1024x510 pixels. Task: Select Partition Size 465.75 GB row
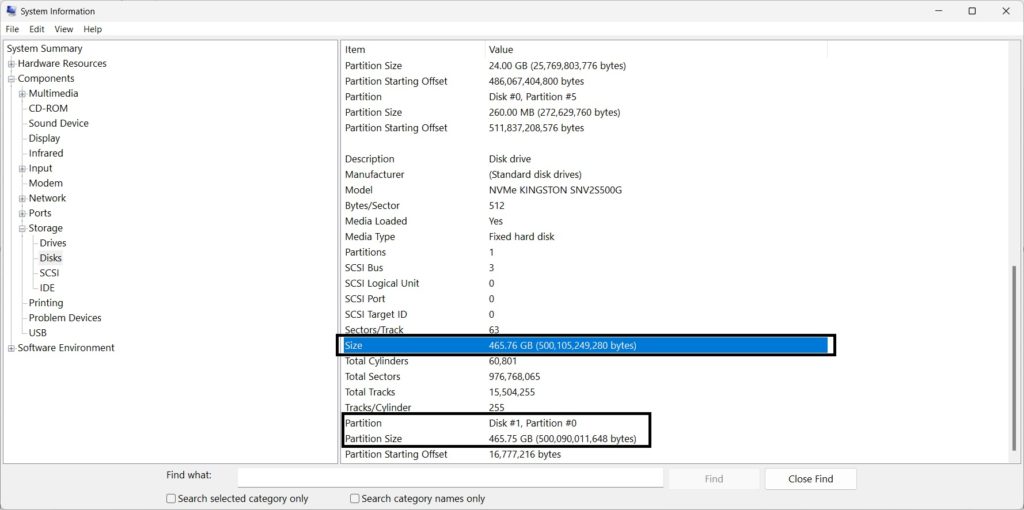pyautogui.click(x=586, y=439)
